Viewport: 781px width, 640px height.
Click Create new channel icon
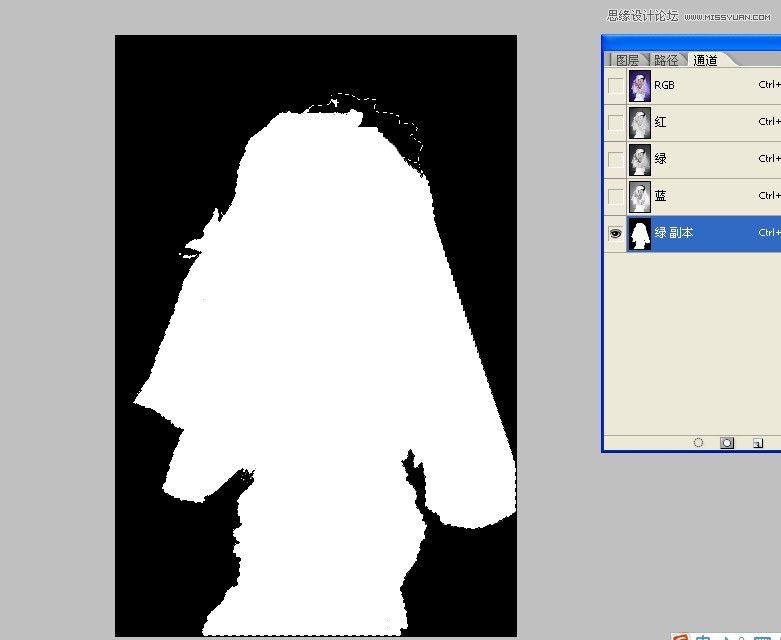click(x=758, y=443)
